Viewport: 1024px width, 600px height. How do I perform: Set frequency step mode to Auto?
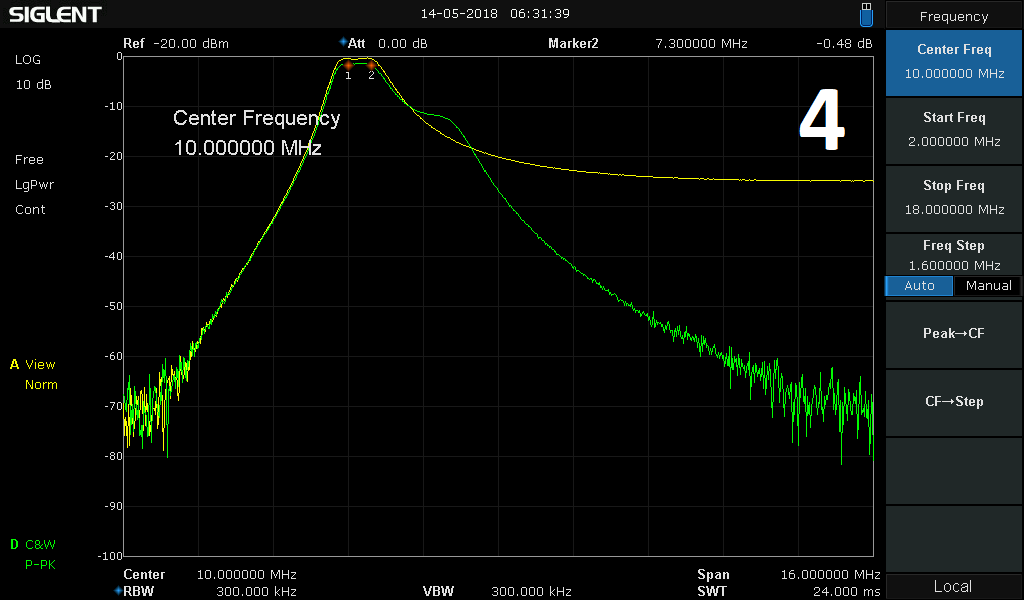coord(919,286)
